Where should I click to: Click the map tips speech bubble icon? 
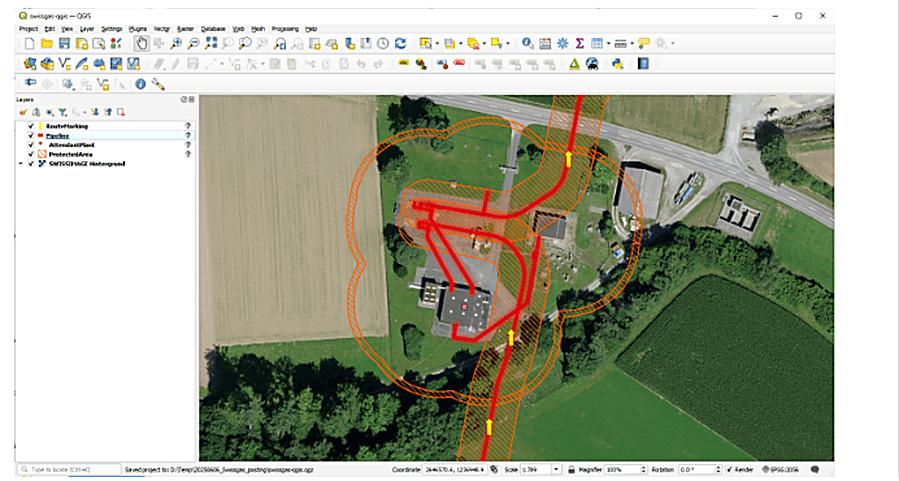pyautogui.click(x=644, y=44)
